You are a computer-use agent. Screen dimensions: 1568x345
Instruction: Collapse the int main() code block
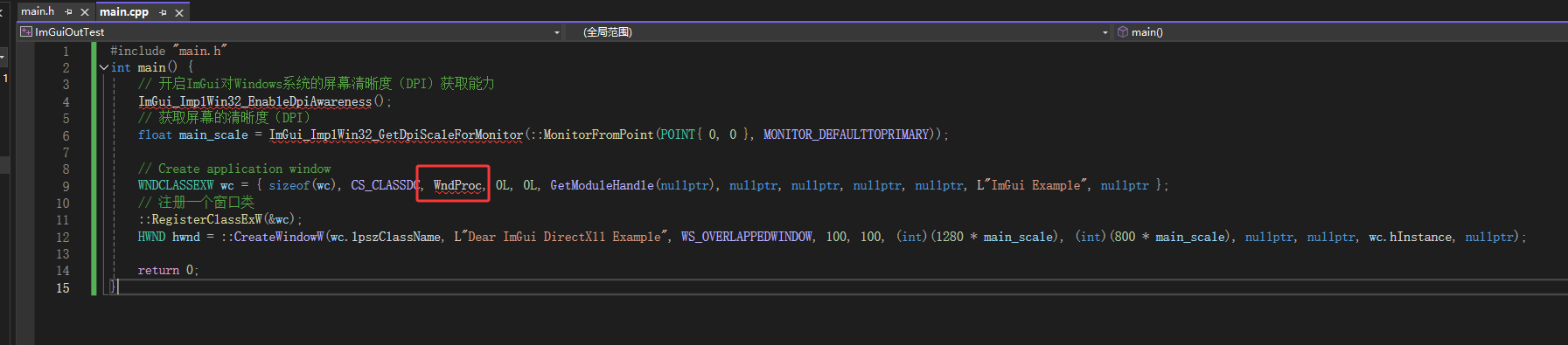click(104, 67)
